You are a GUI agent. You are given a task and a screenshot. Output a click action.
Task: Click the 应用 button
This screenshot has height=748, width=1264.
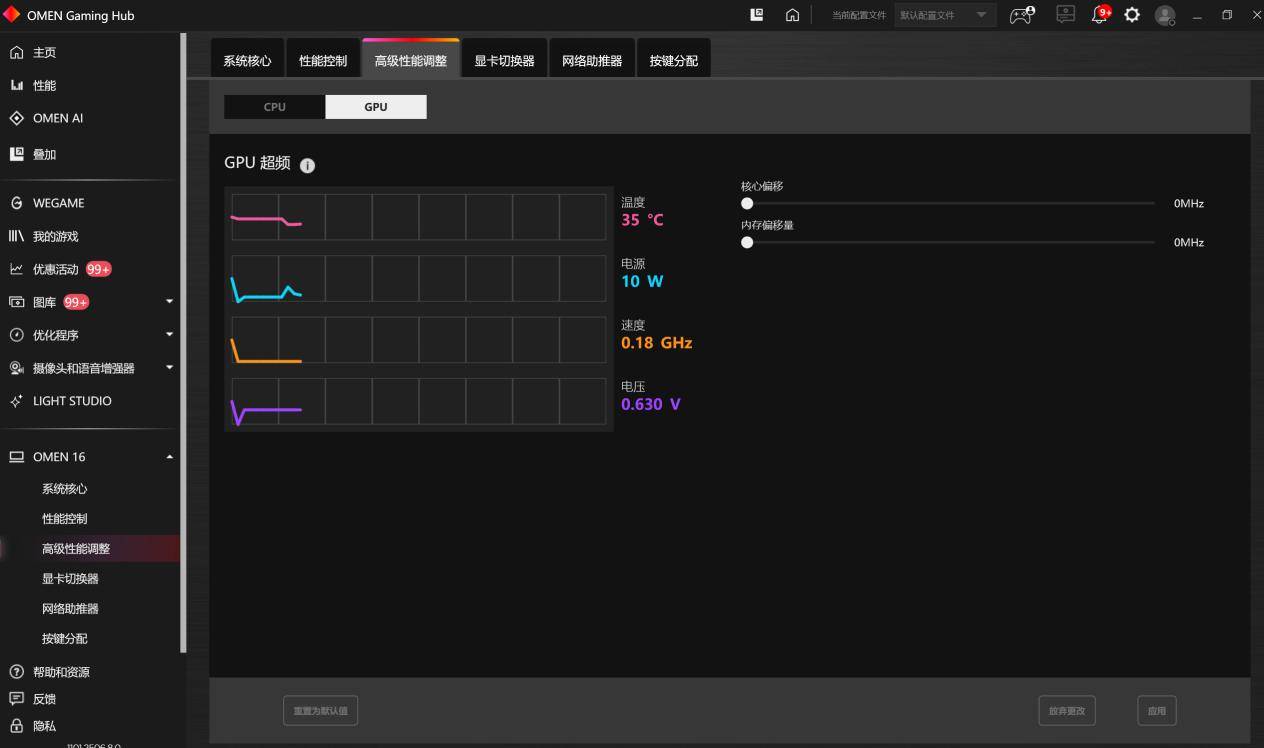(x=1157, y=711)
